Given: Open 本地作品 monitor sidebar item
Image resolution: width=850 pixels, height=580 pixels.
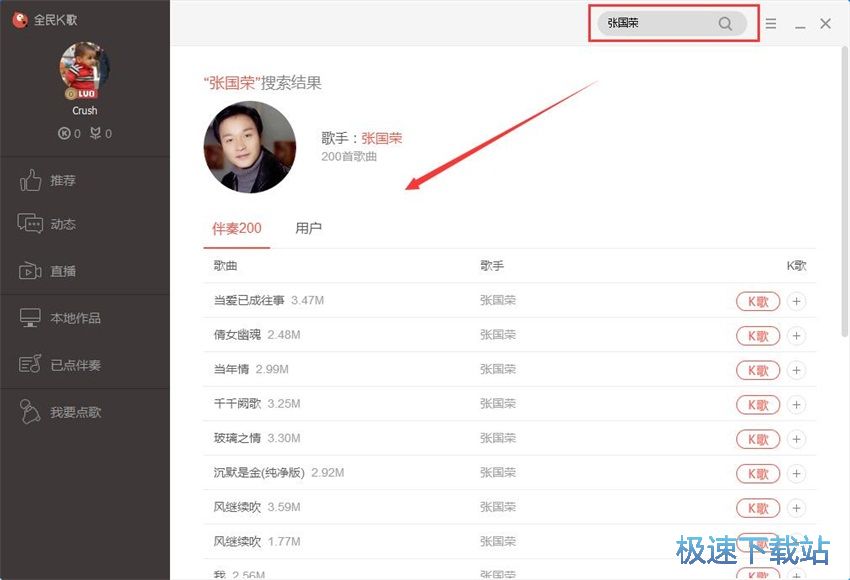Looking at the screenshot, I should point(60,318).
